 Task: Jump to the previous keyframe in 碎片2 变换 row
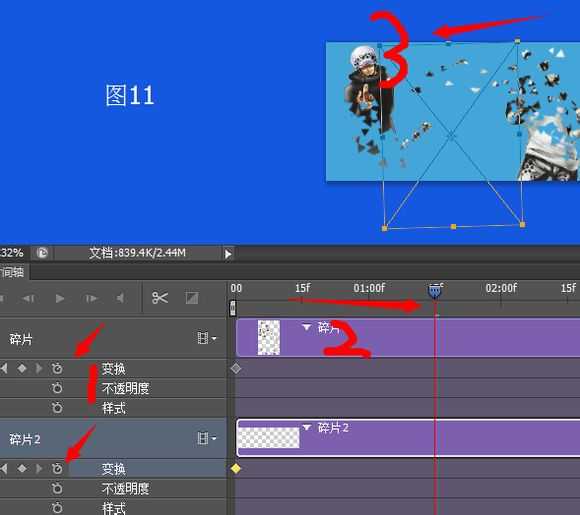(4, 469)
